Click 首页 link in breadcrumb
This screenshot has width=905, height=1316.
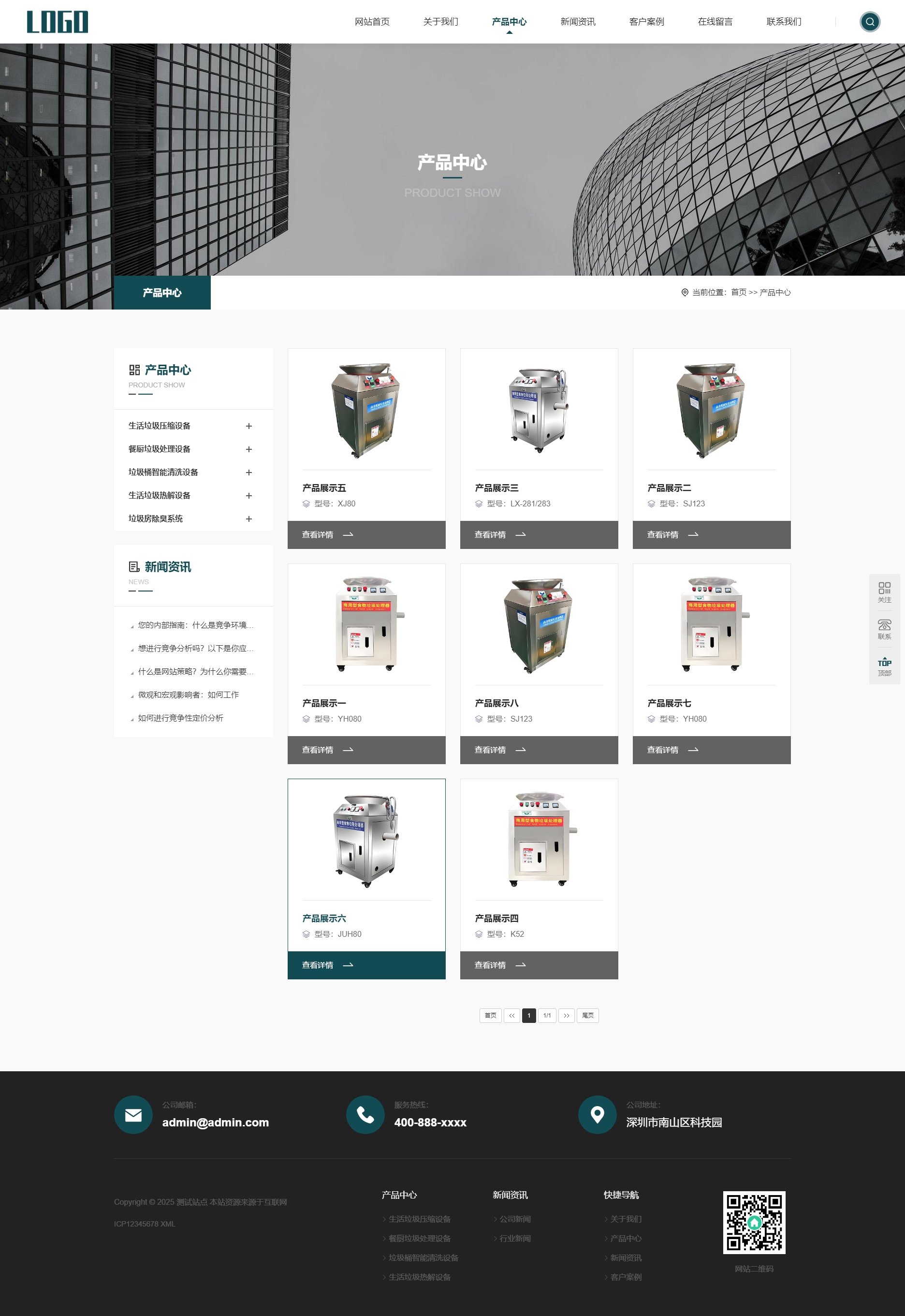[x=738, y=293]
